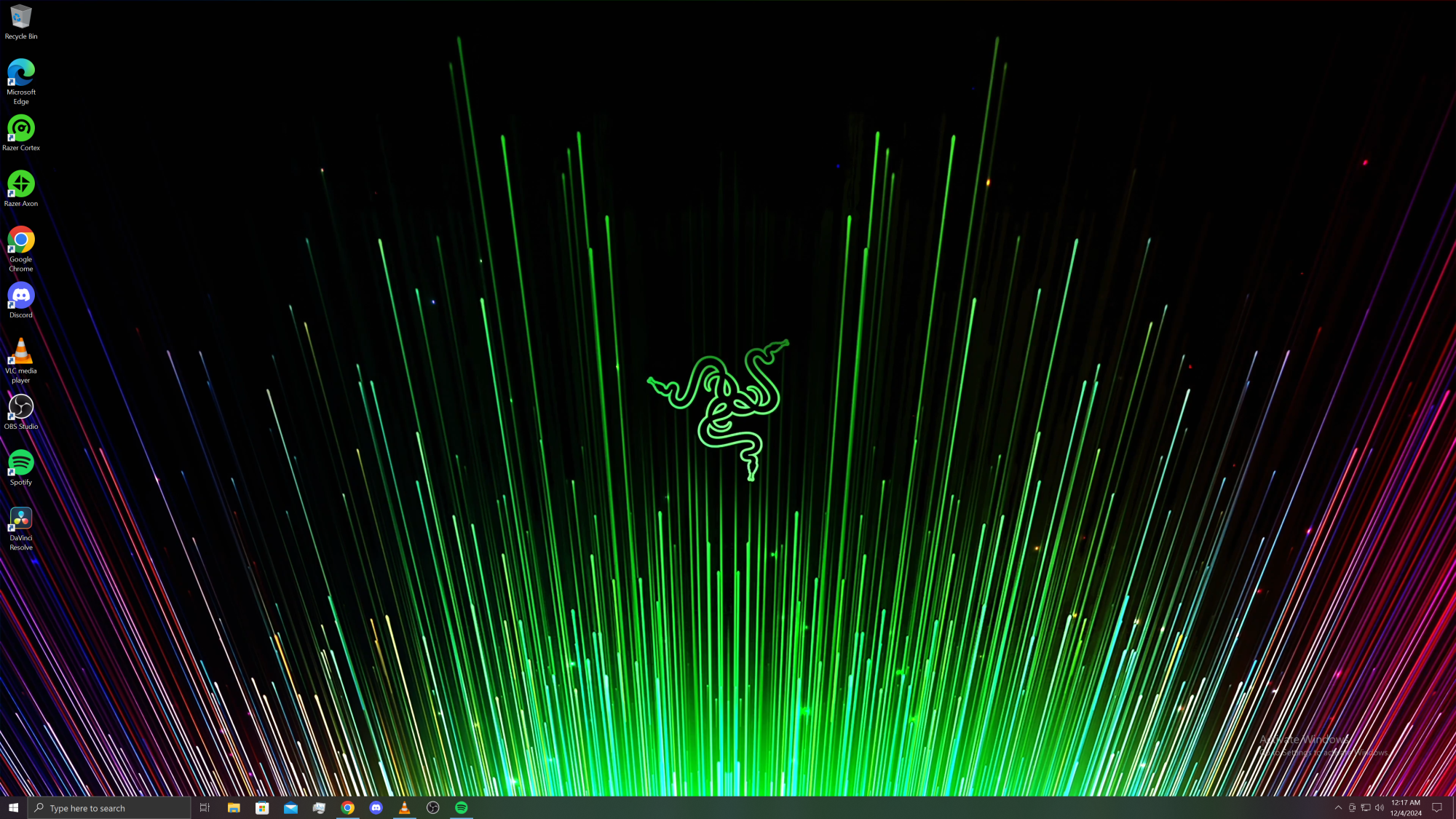This screenshot has width=1456, height=819.
Task: Select the Microsoft Edge desktop shortcut
Action: 21,82
